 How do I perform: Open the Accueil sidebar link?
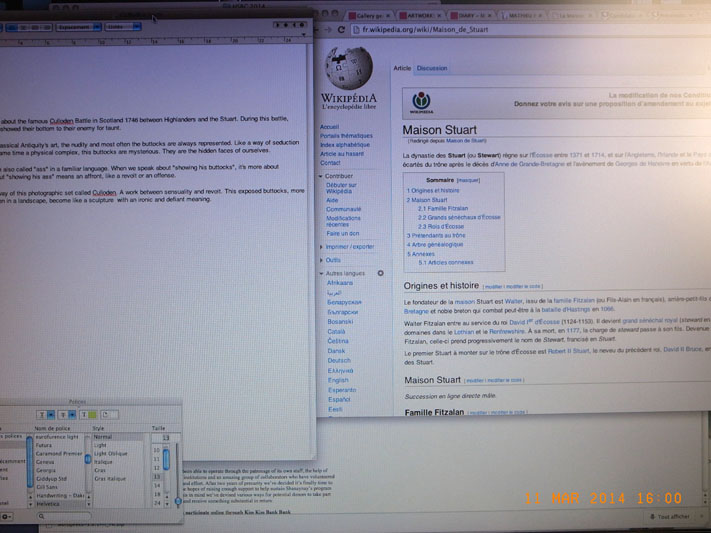(x=329, y=127)
